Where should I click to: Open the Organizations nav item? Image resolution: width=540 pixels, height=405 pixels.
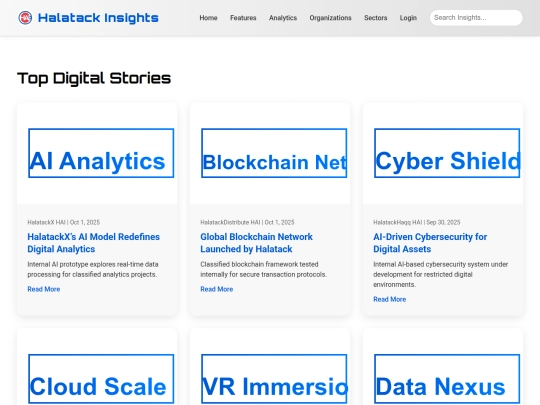pyautogui.click(x=330, y=18)
